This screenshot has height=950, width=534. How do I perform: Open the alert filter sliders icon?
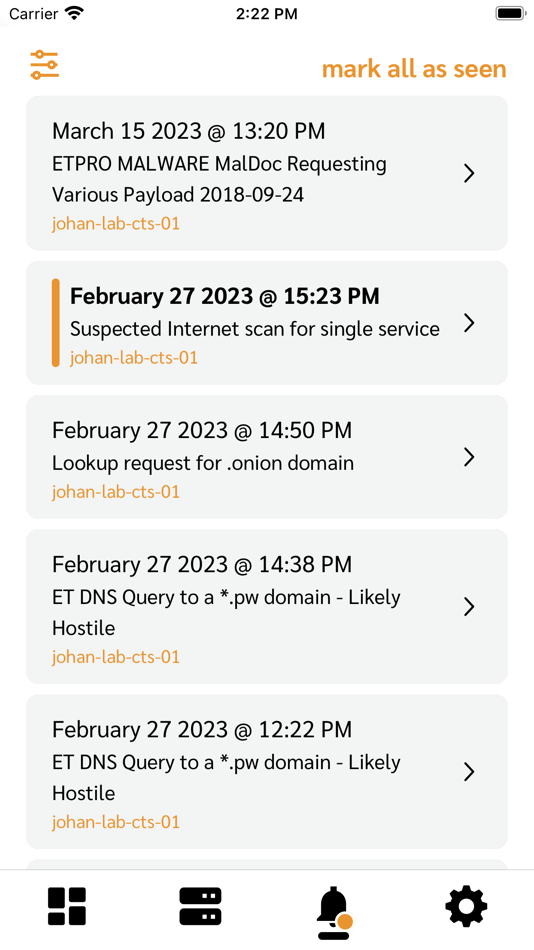(45, 65)
